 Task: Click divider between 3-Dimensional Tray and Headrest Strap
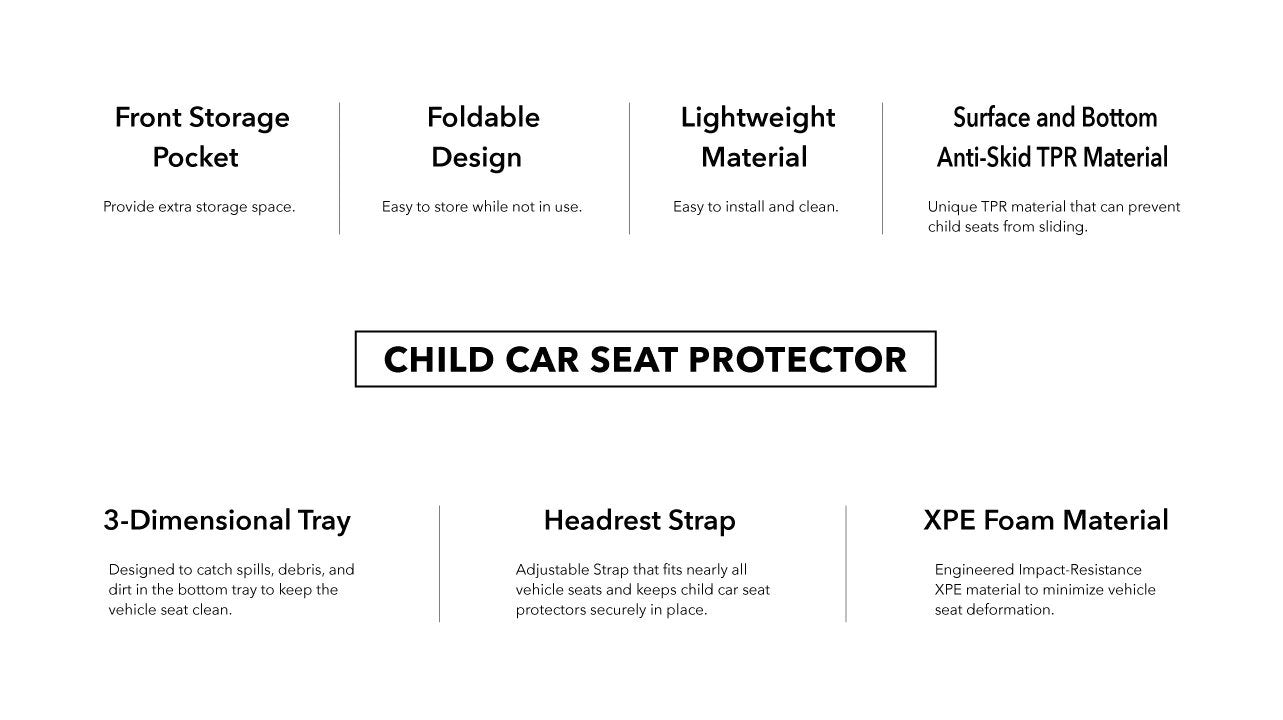click(x=440, y=564)
